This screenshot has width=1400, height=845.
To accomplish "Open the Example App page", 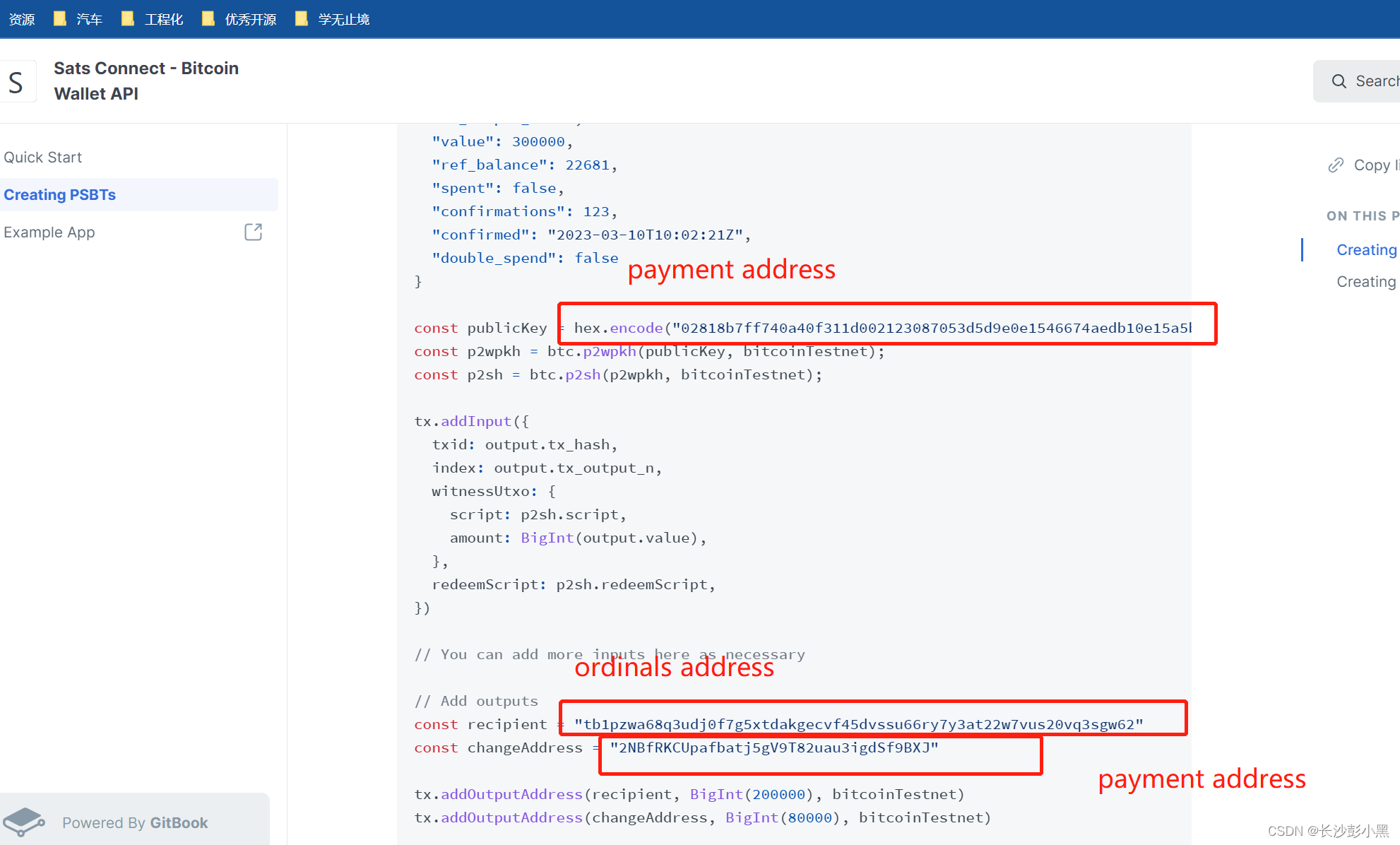I will click(49, 232).
